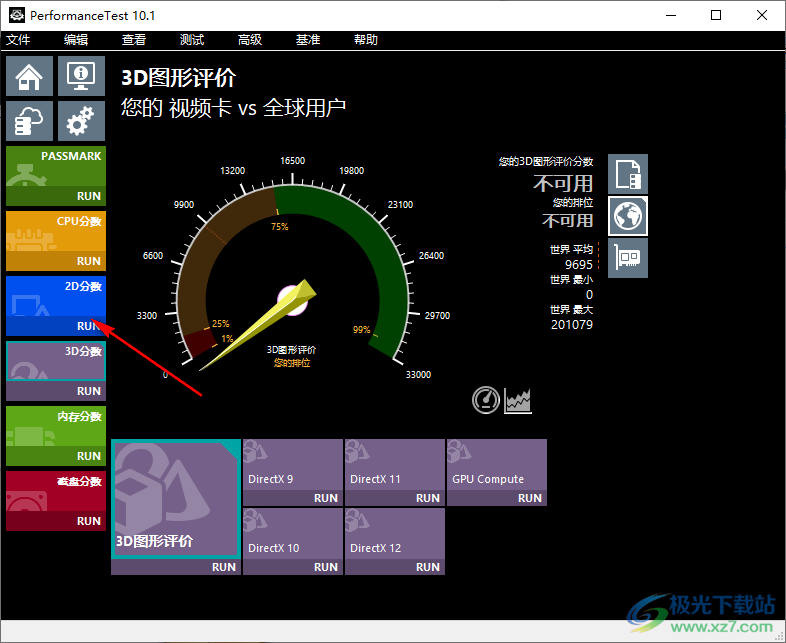Viewport: 786px width, 643px height.
Task: Select the CPU分数 tile
Action: [x=56, y=231]
